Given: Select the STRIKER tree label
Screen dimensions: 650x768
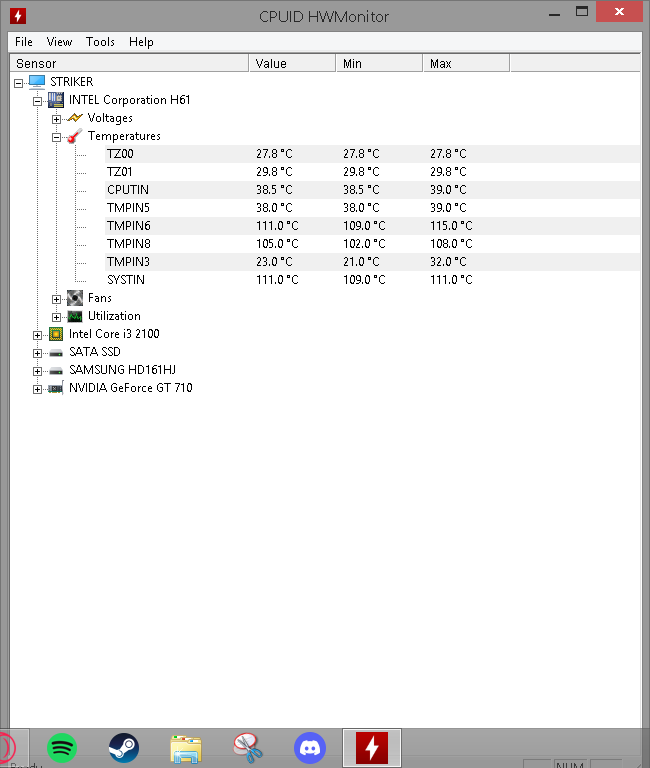Looking at the screenshot, I should click(72, 82).
